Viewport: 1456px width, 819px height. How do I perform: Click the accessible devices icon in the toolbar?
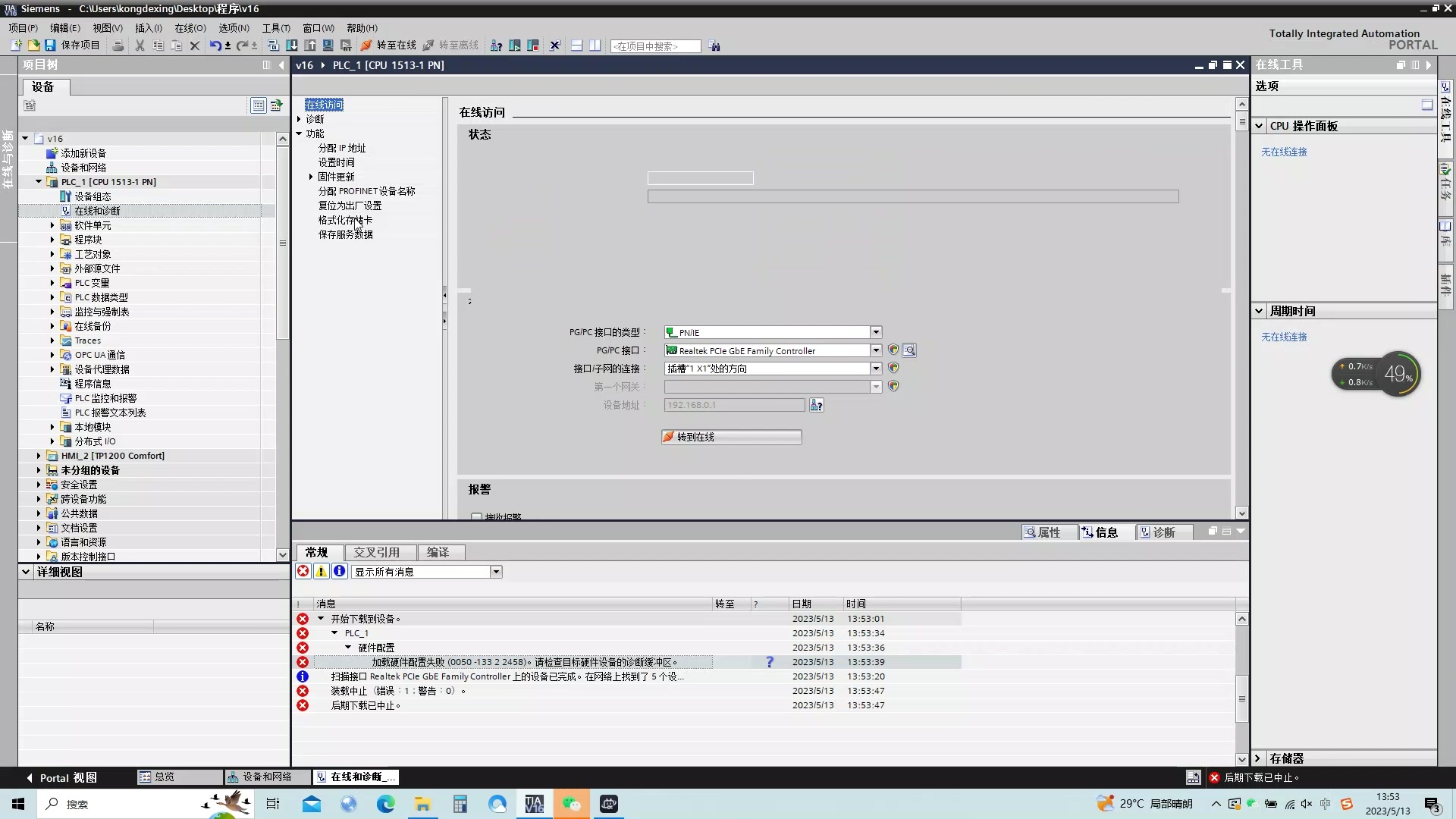tap(496, 45)
